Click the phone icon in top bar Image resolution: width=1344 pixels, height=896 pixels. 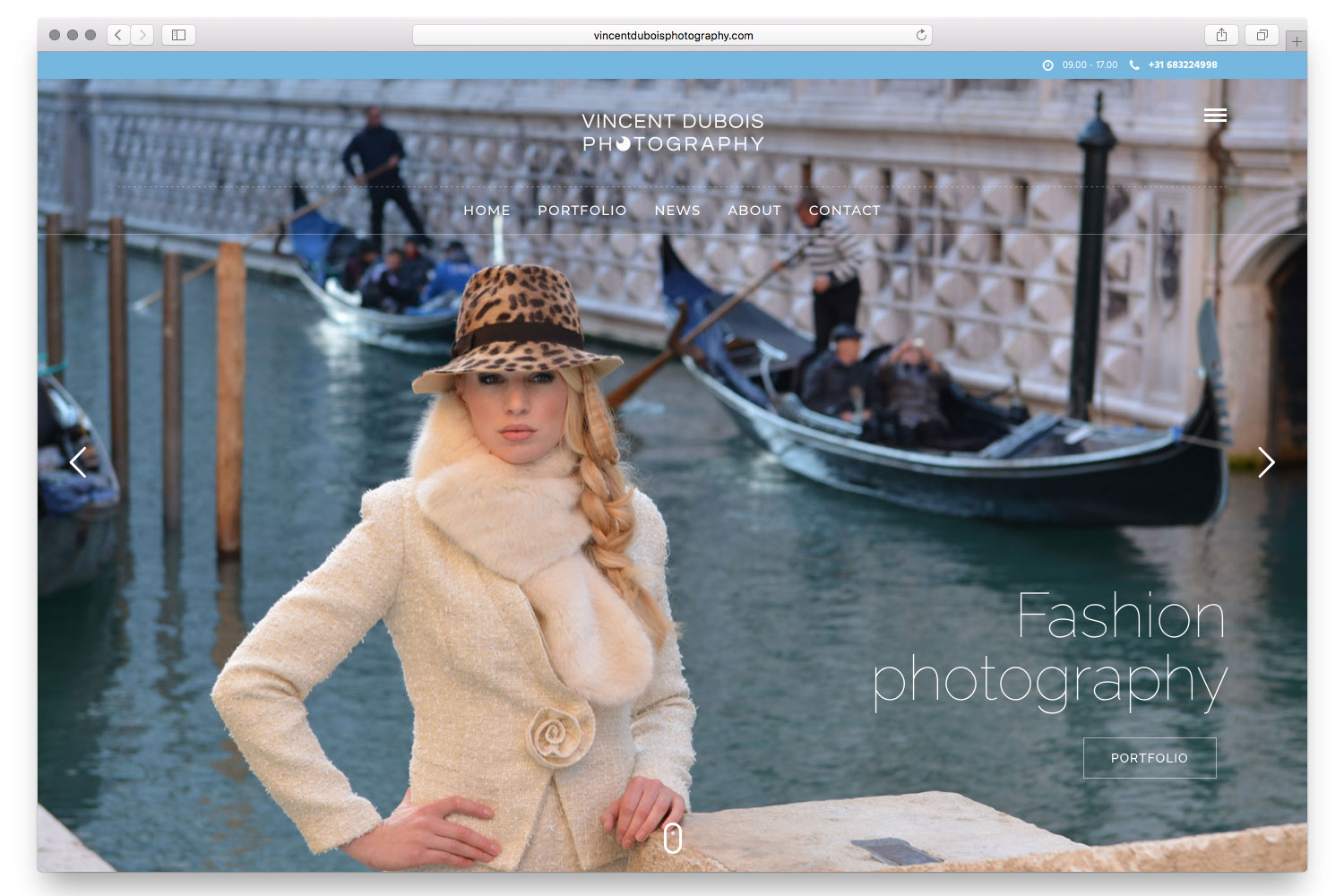point(1134,65)
